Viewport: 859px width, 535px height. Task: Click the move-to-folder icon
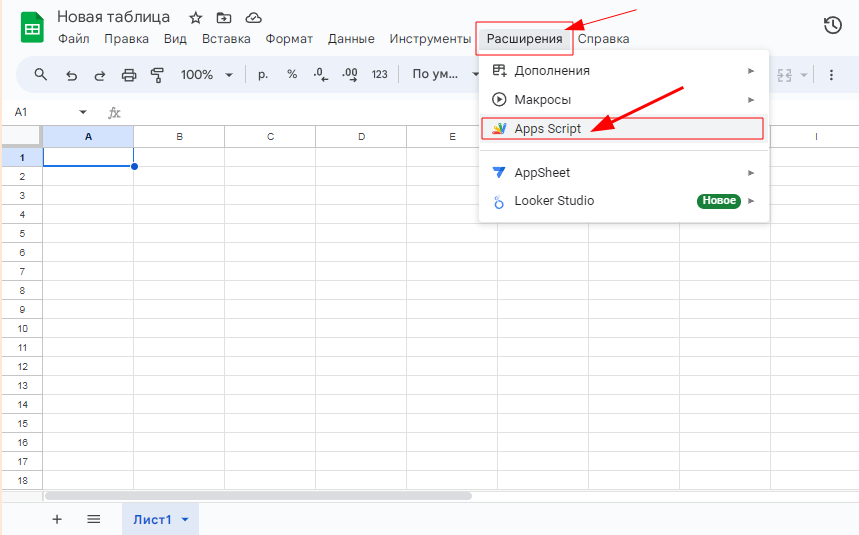pos(224,18)
